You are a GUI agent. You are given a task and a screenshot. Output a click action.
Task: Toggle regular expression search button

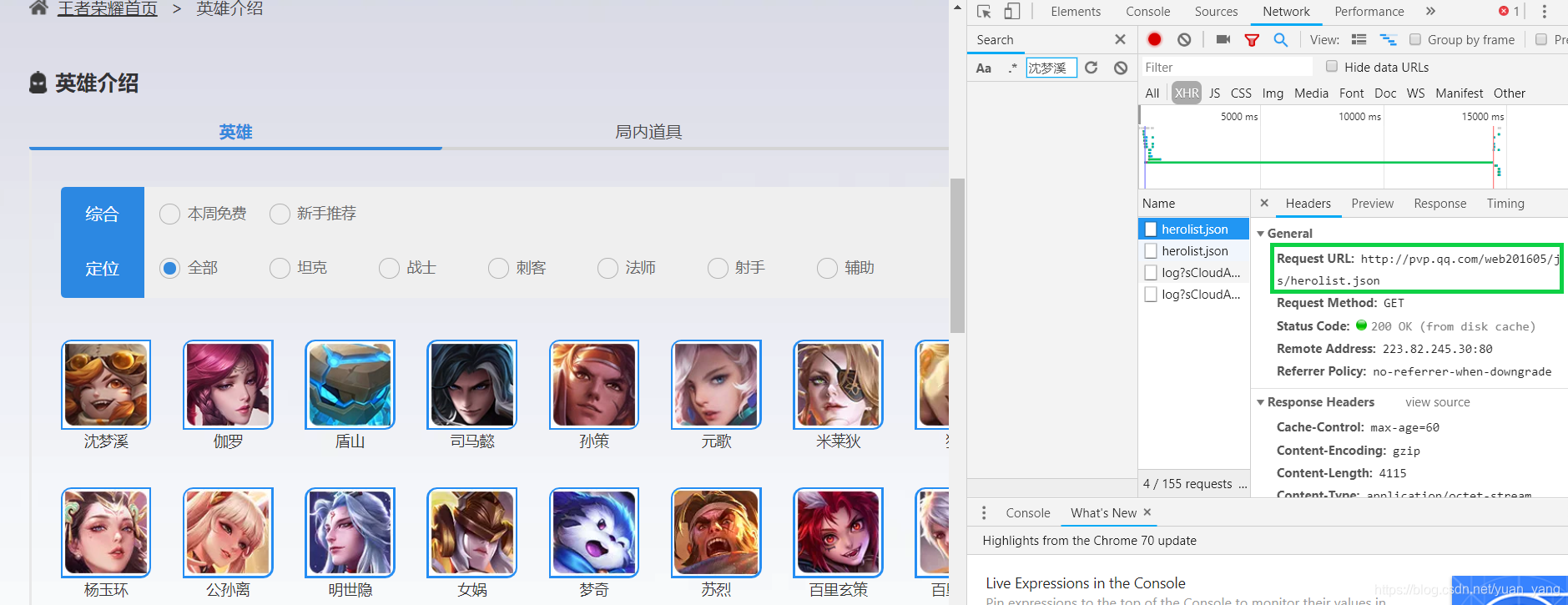(1012, 68)
